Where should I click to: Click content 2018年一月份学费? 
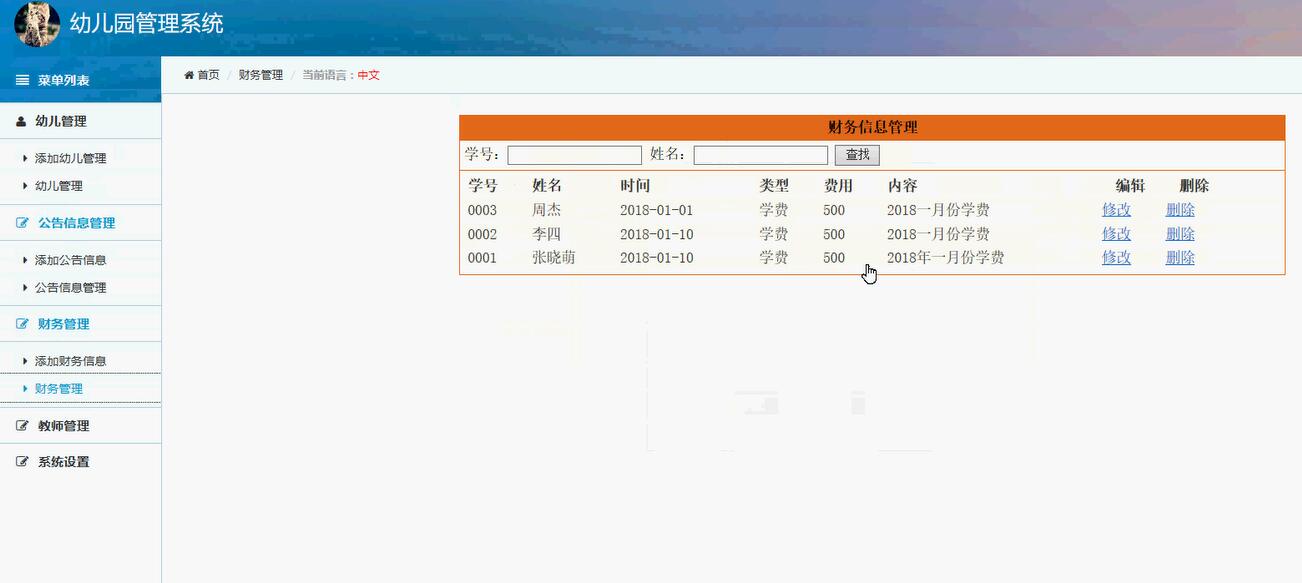pos(945,258)
